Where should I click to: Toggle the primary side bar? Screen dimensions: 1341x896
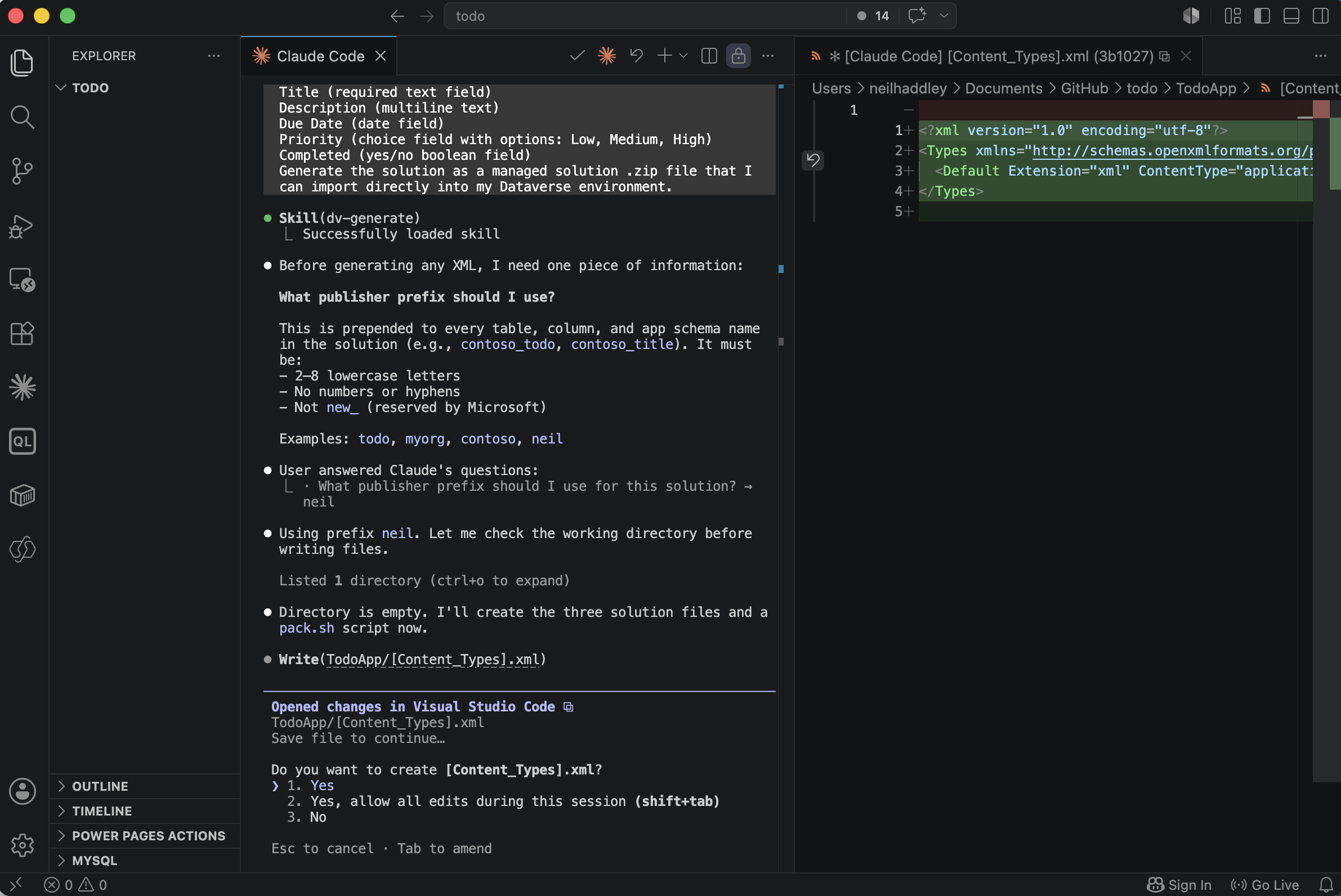pyautogui.click(x=1262, y=15)
